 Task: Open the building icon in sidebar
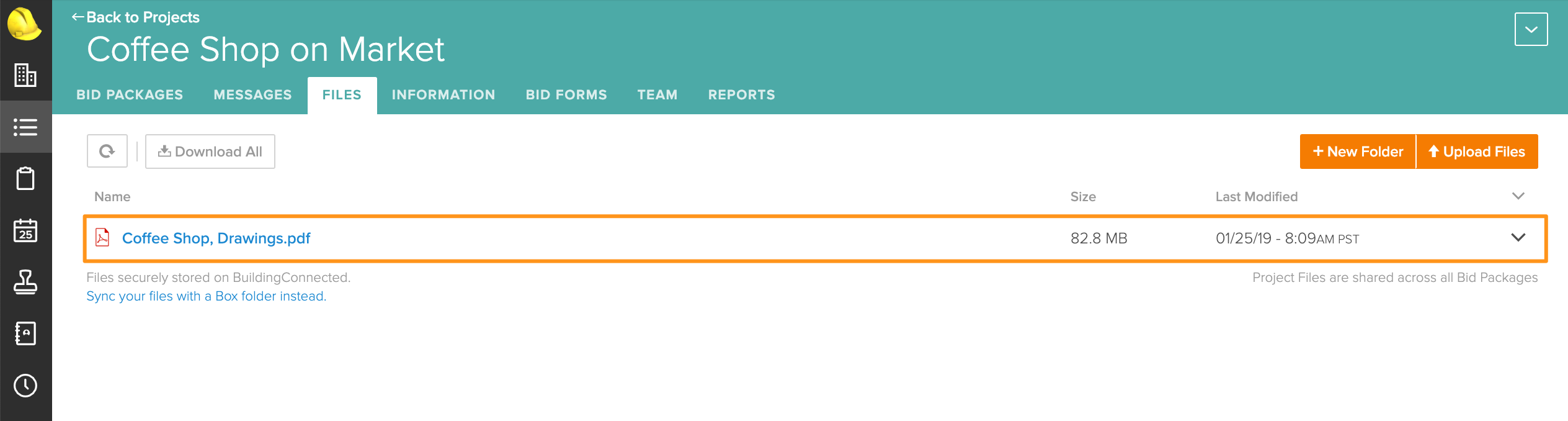point(25,75)
